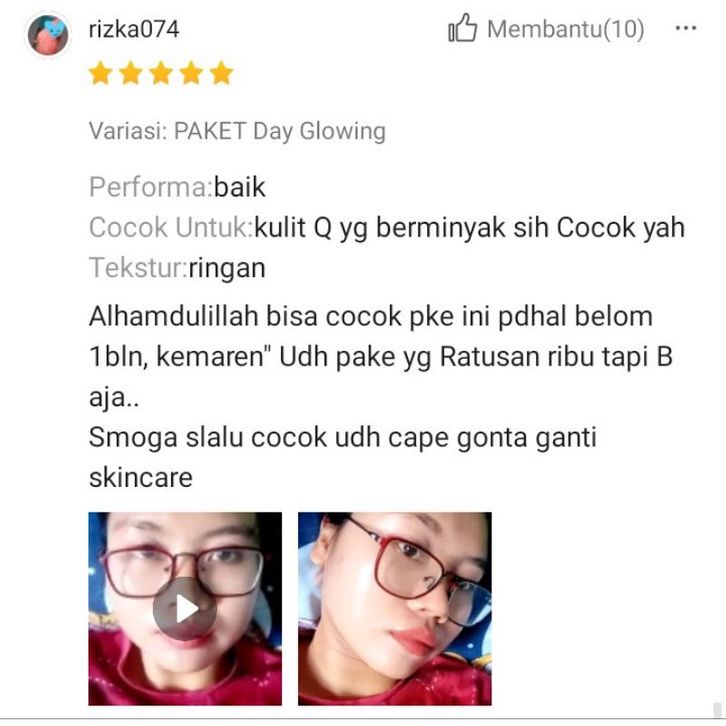This screenshot has height=726, width=726.
Task: Click the Membantu(10) helpful count label
Action: point(565,29)
